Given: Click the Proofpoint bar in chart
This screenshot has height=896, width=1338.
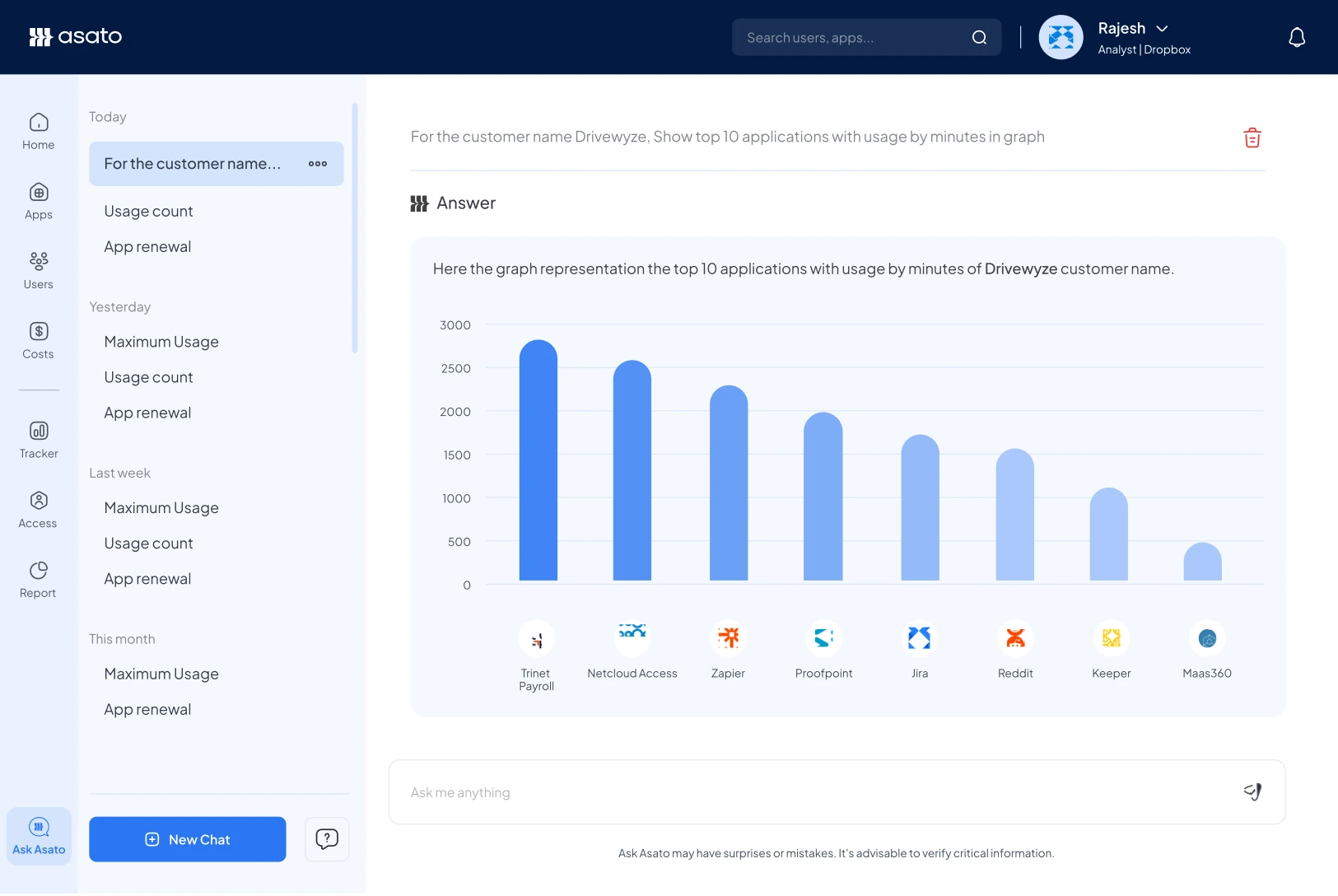Looking at the screenshot, I should [823, 497].
